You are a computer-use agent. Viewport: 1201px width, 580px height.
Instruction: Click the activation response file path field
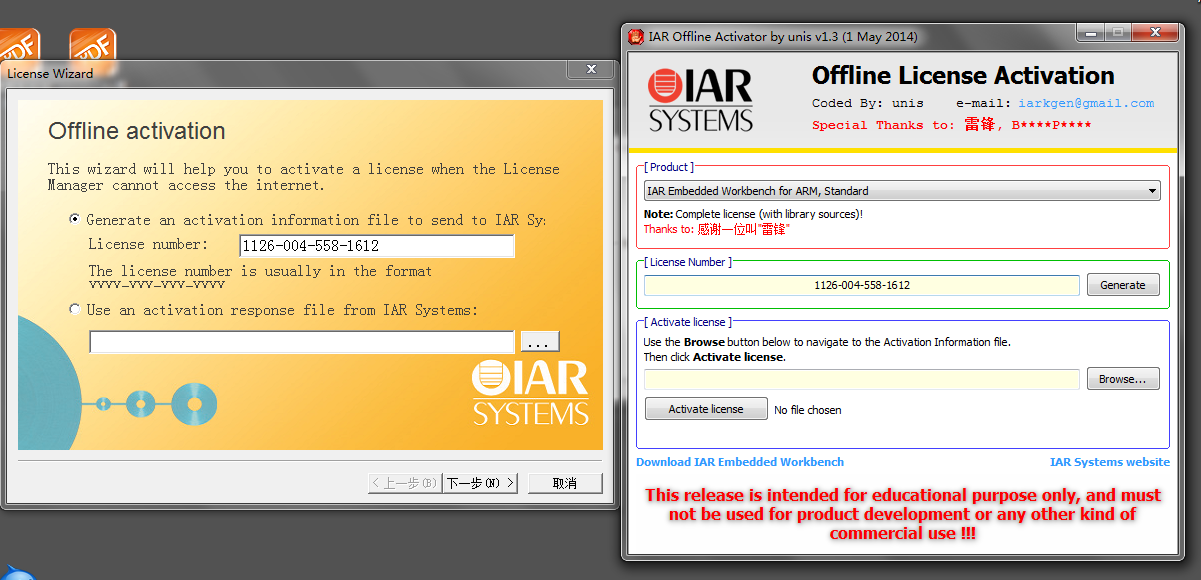(x=301, y=342)
